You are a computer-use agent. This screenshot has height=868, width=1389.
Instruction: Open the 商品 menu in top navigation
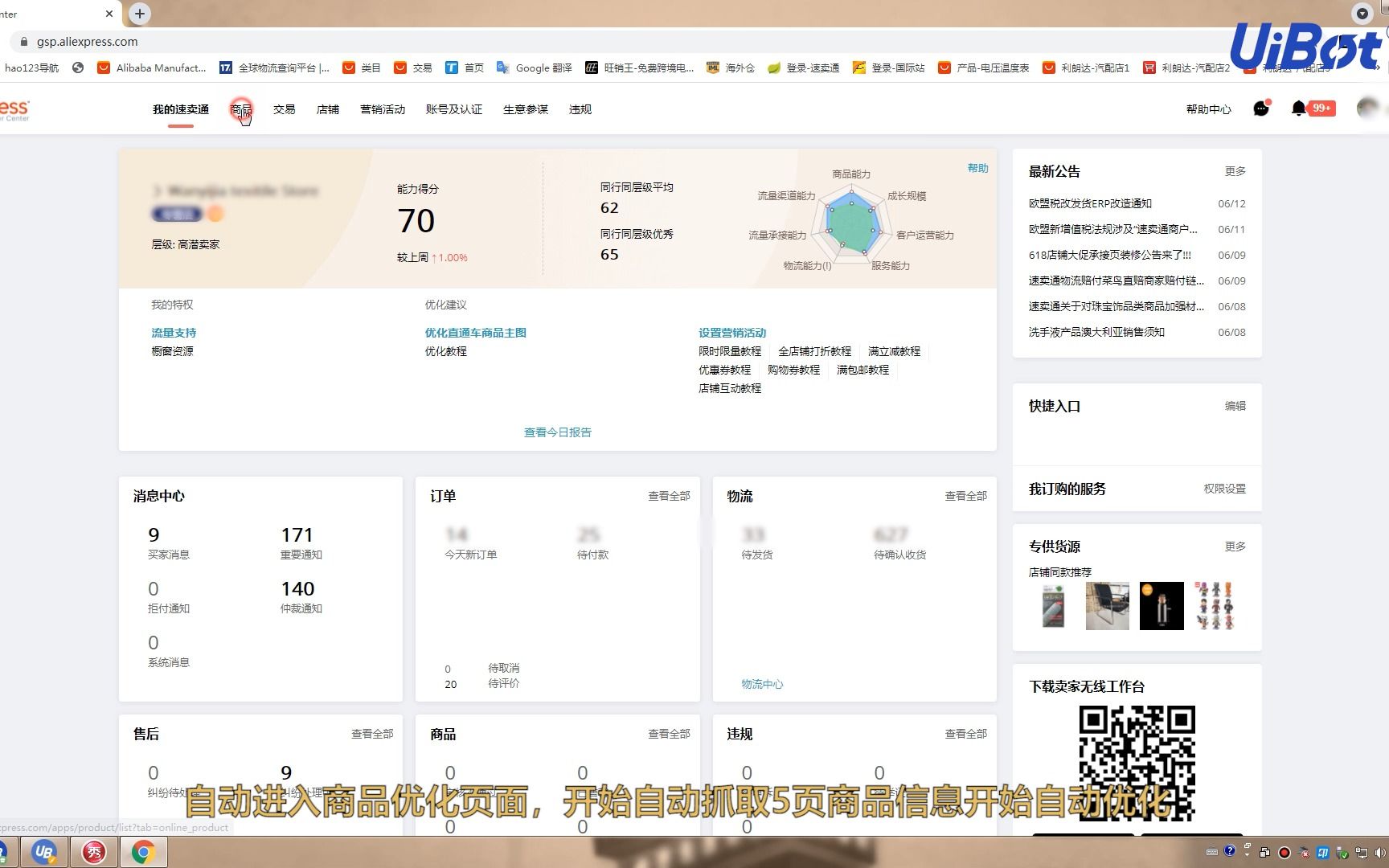240,109
